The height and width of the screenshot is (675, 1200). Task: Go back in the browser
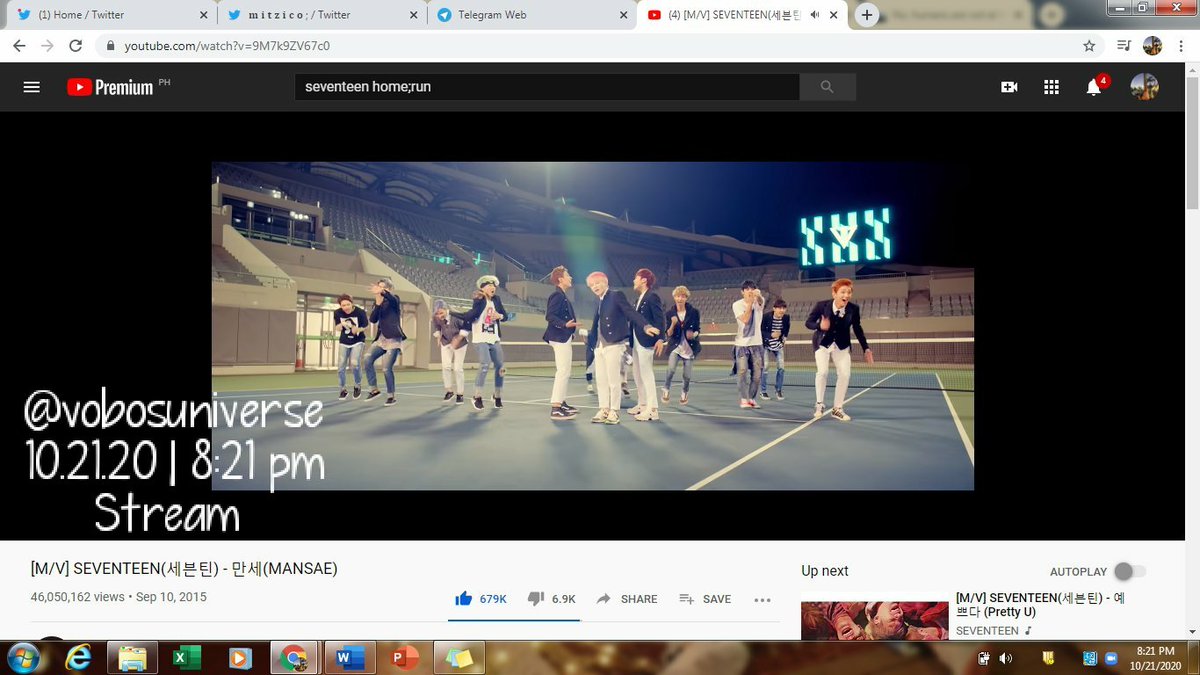pos(18,46)
